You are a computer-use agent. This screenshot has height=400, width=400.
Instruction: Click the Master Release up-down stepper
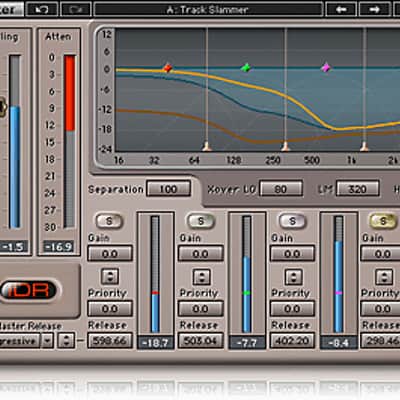coord(66,341)
